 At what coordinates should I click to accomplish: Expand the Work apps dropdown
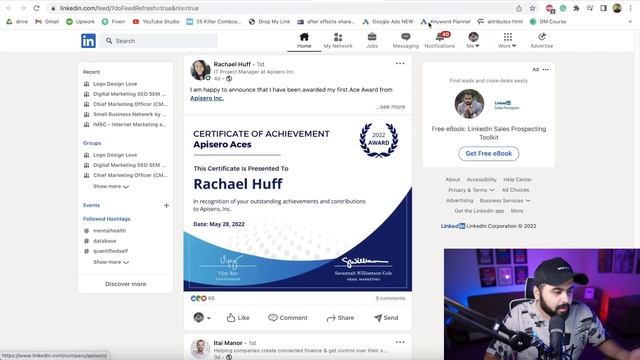tap(507, 41)
